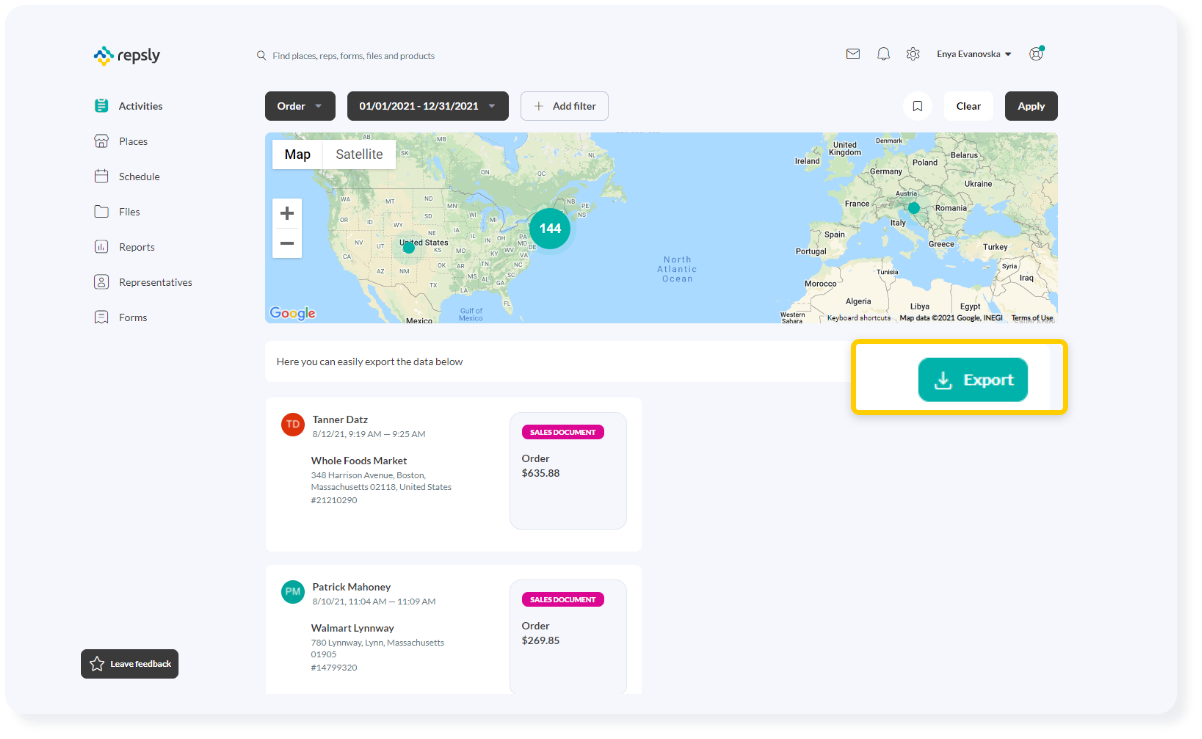Go to the Representatives section

[143, 282]
